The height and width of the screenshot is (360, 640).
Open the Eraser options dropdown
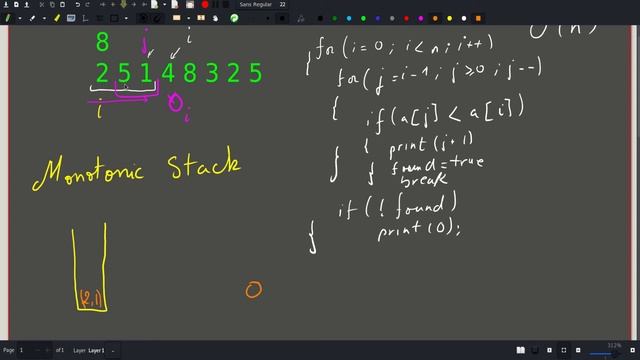coord(44,18)
